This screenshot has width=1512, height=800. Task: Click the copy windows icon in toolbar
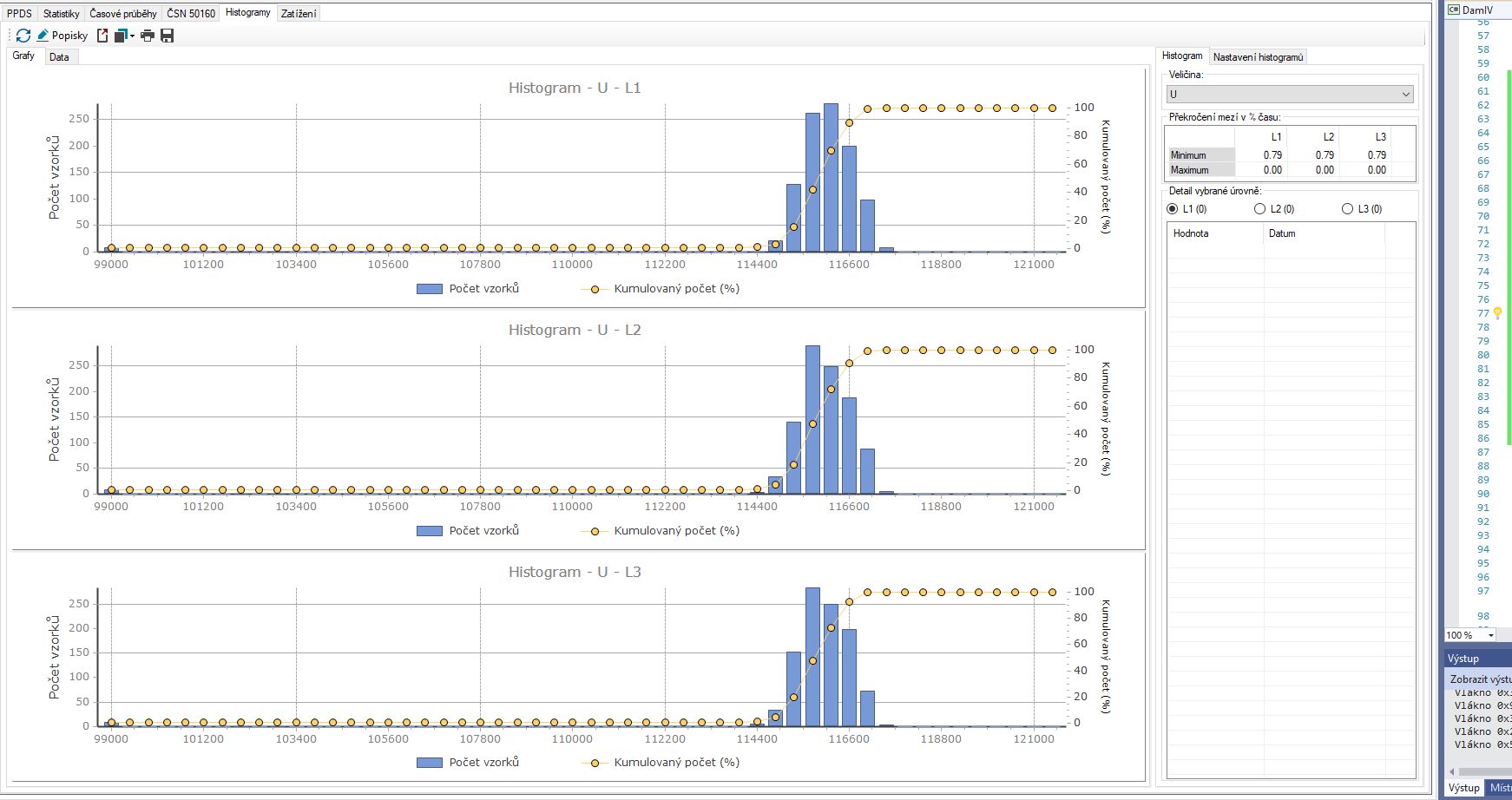pos(121,36)
